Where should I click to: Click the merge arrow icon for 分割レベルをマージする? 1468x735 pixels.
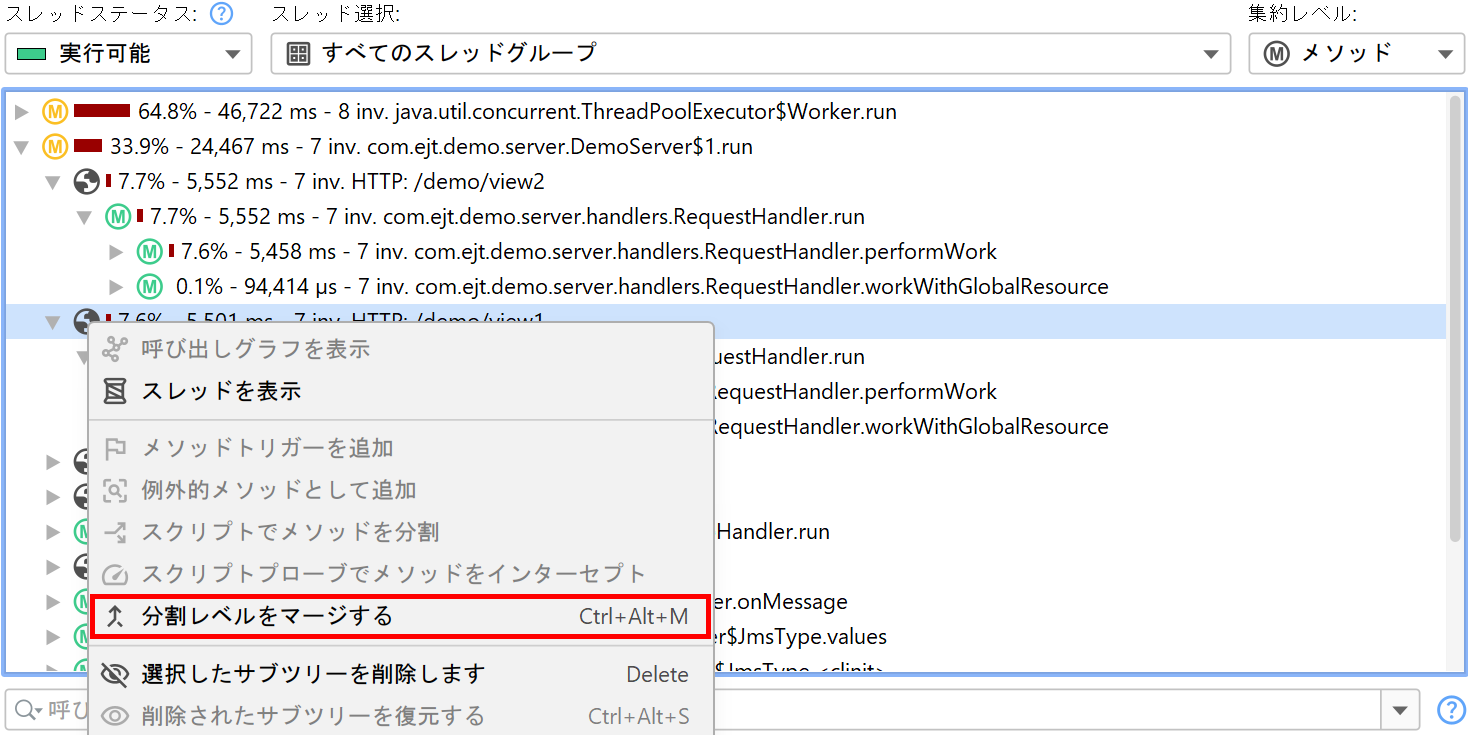116,617
